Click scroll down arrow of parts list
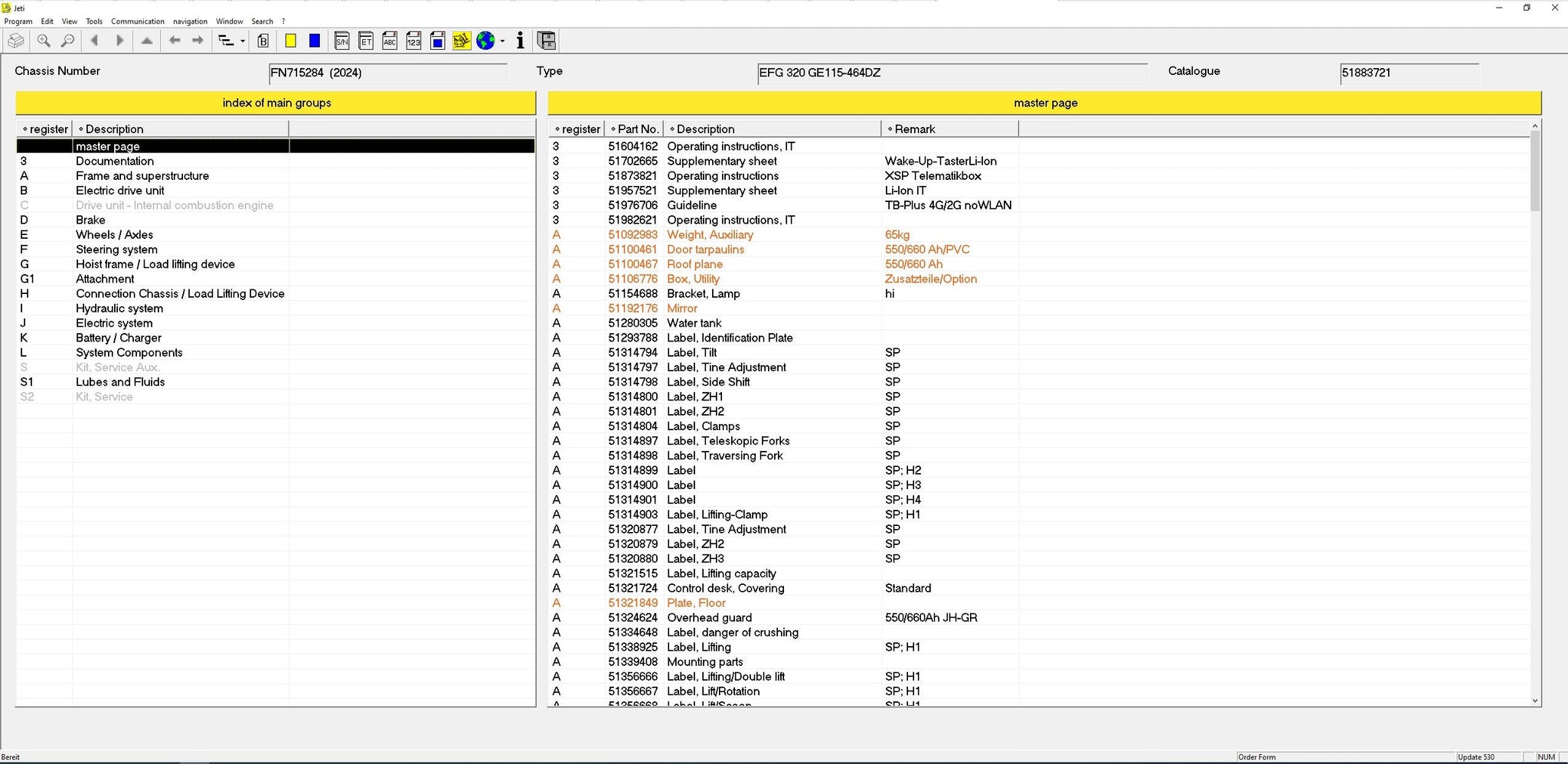Image resolution: width=1568 pixels, height=764 pixels. (1534, 700)
